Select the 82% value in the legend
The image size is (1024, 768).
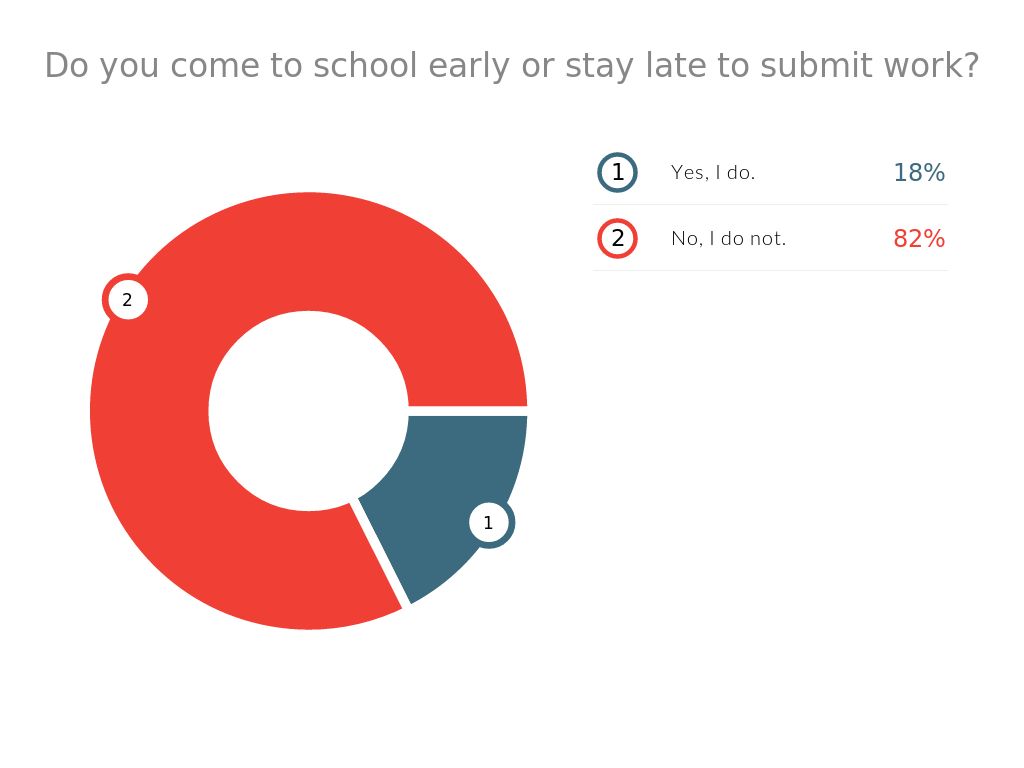tap(919, 239)
